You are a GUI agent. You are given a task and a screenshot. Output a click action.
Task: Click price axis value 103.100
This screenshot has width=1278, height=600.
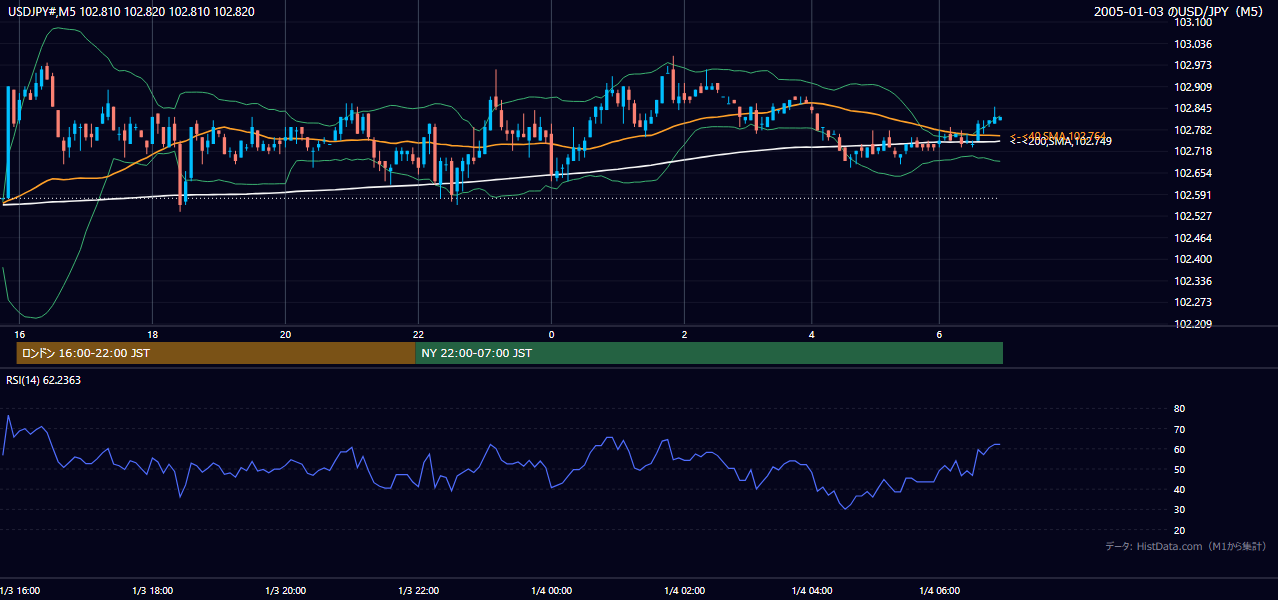[x=1193, y=22]
